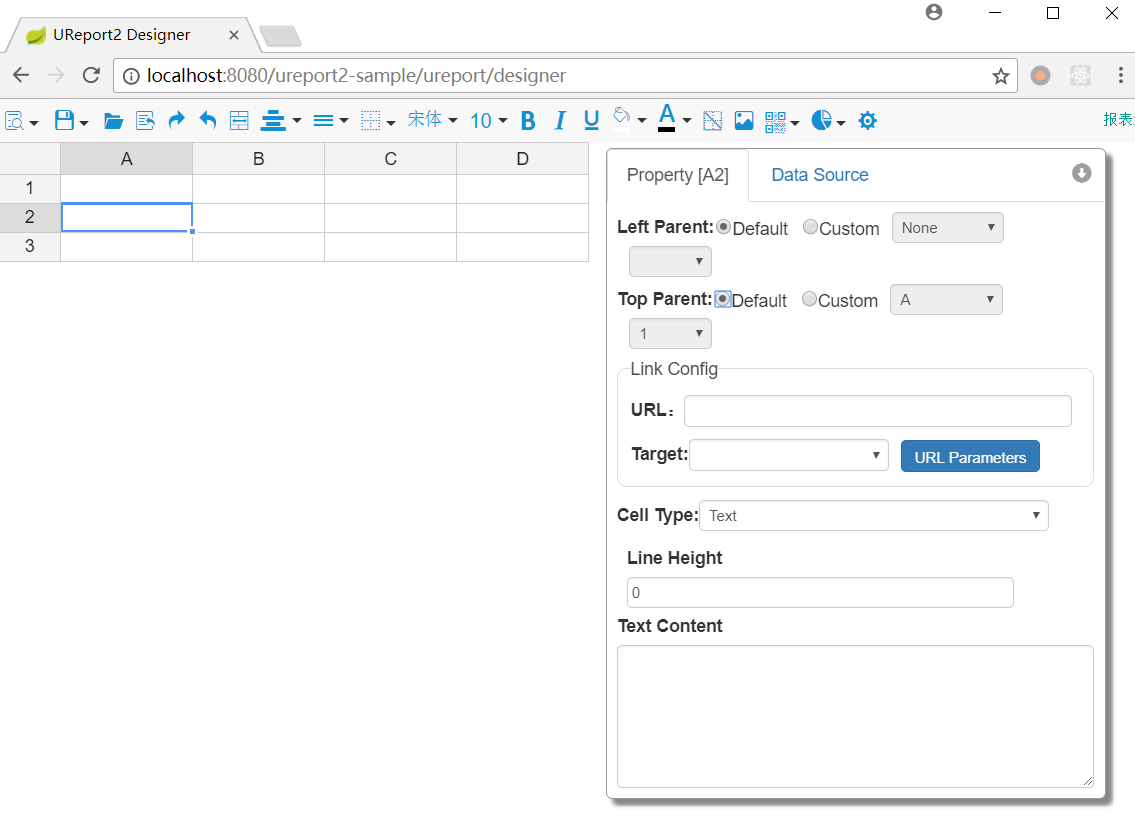The height and width of the screenshot is (838, 1135).
Task: Toggle Underline text formatting
Action: pyautogui.click(x=591, y=121)
